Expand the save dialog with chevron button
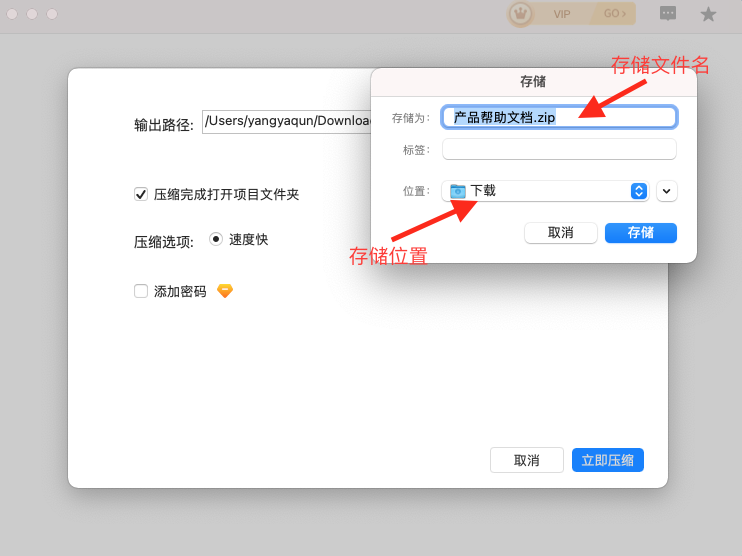Viewport: 742px width, 556px height. pos(666,191)
